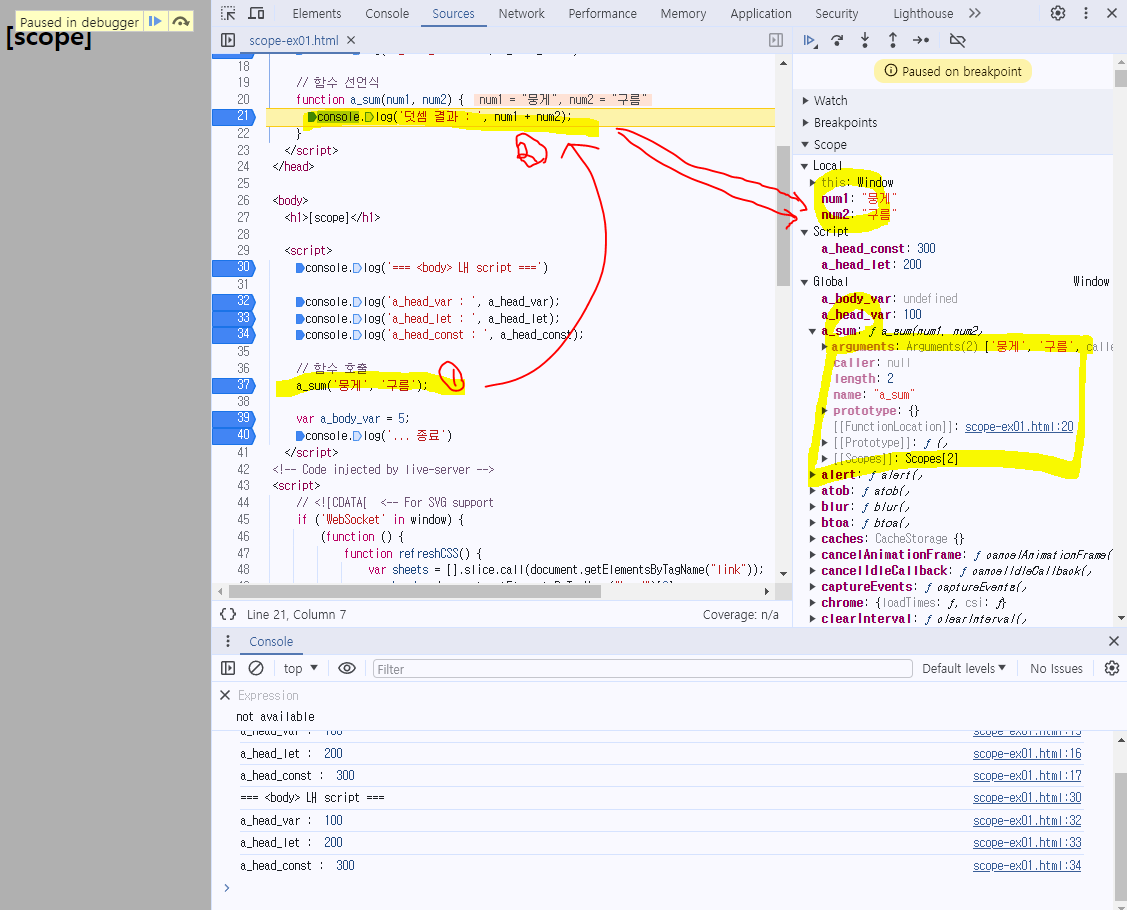
Task: Toggle the breakpoint on line 30
Action: [234, 267]
